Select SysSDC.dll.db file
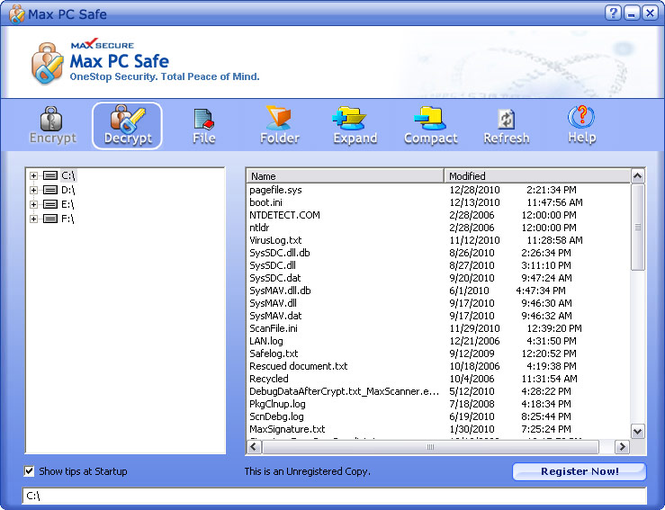 (x=279, y=253)
